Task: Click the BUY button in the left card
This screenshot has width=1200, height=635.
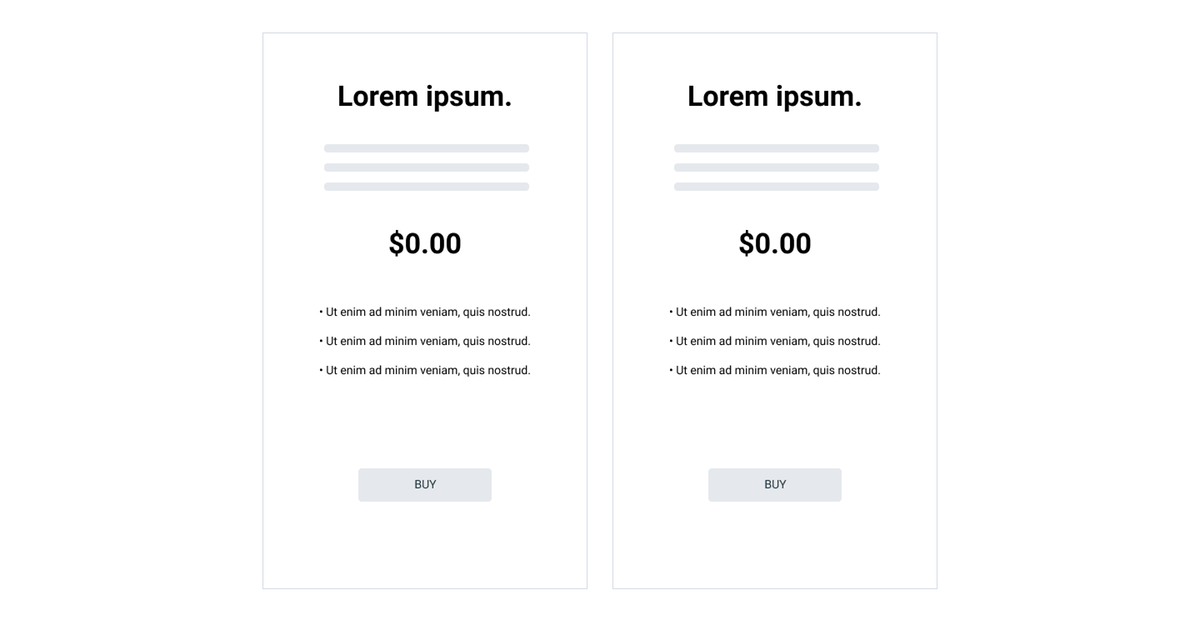Action: click(x=425, y=485)
